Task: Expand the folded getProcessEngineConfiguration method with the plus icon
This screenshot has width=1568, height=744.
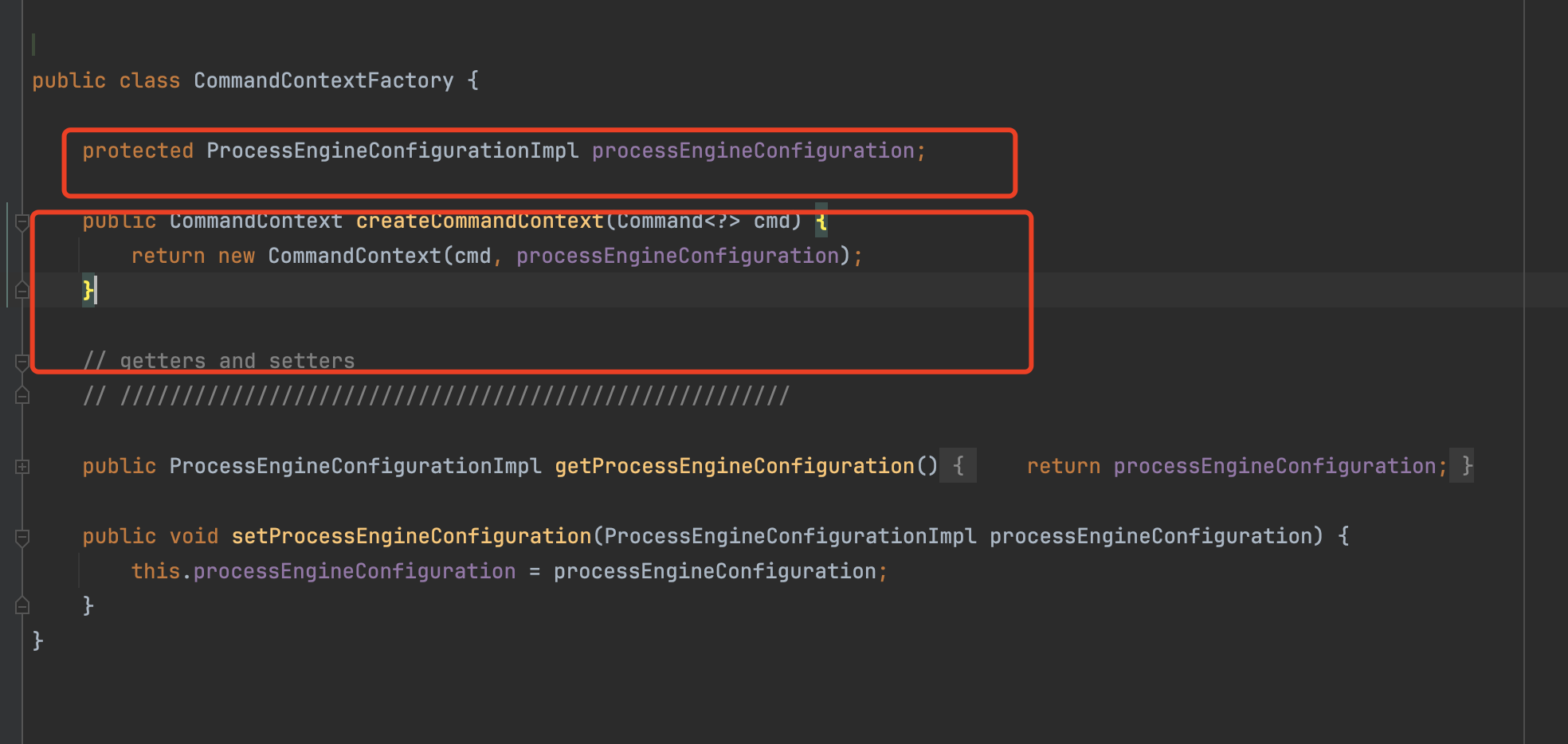Action: tap(22, 467)
